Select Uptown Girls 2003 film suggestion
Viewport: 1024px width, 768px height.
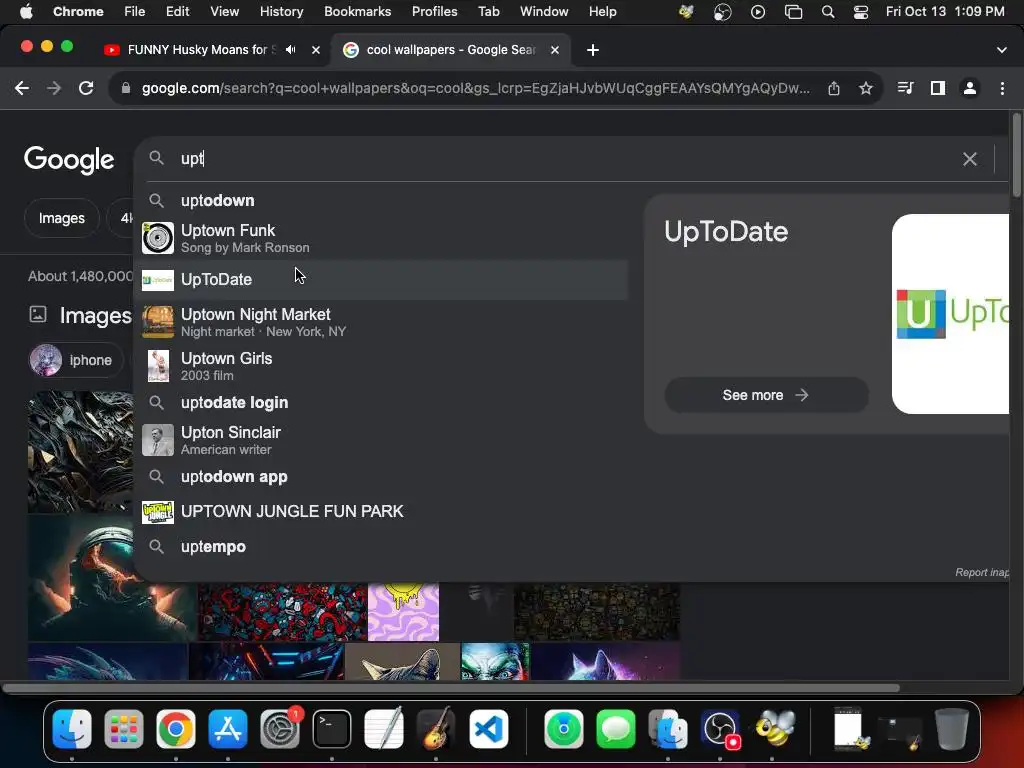click(380, 366)
